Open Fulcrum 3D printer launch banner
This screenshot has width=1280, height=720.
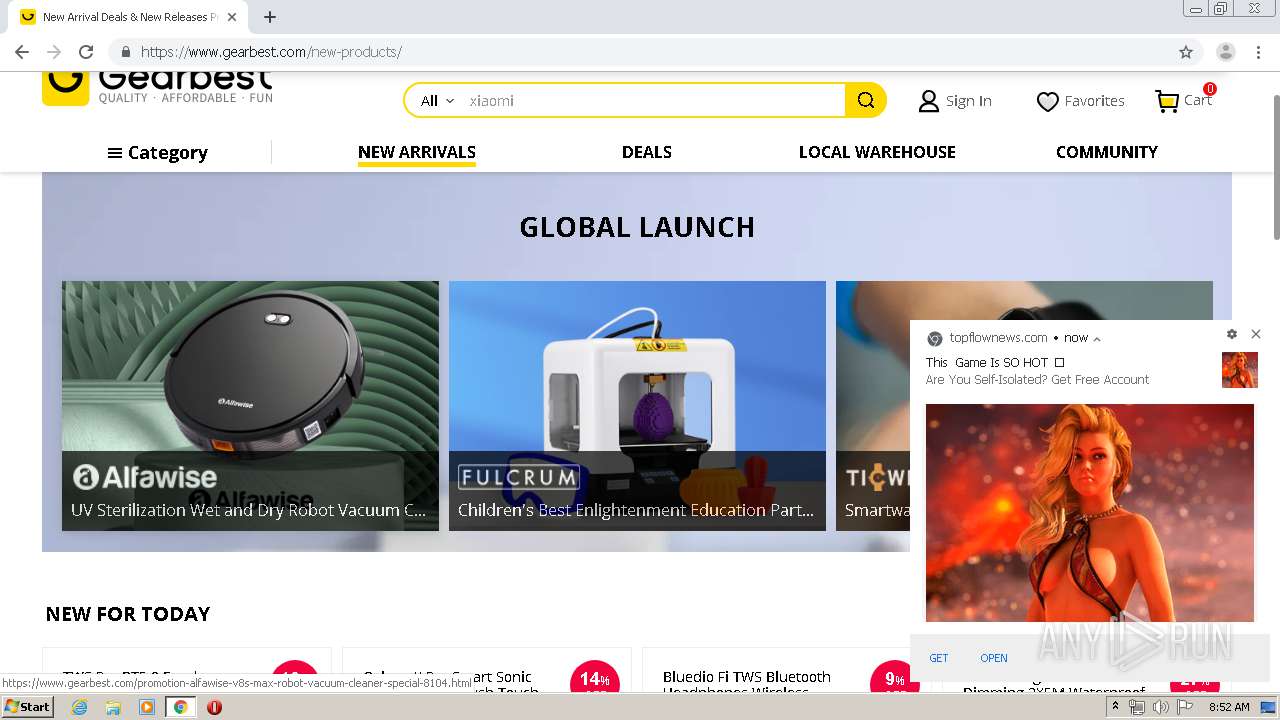tap(637, 406)
